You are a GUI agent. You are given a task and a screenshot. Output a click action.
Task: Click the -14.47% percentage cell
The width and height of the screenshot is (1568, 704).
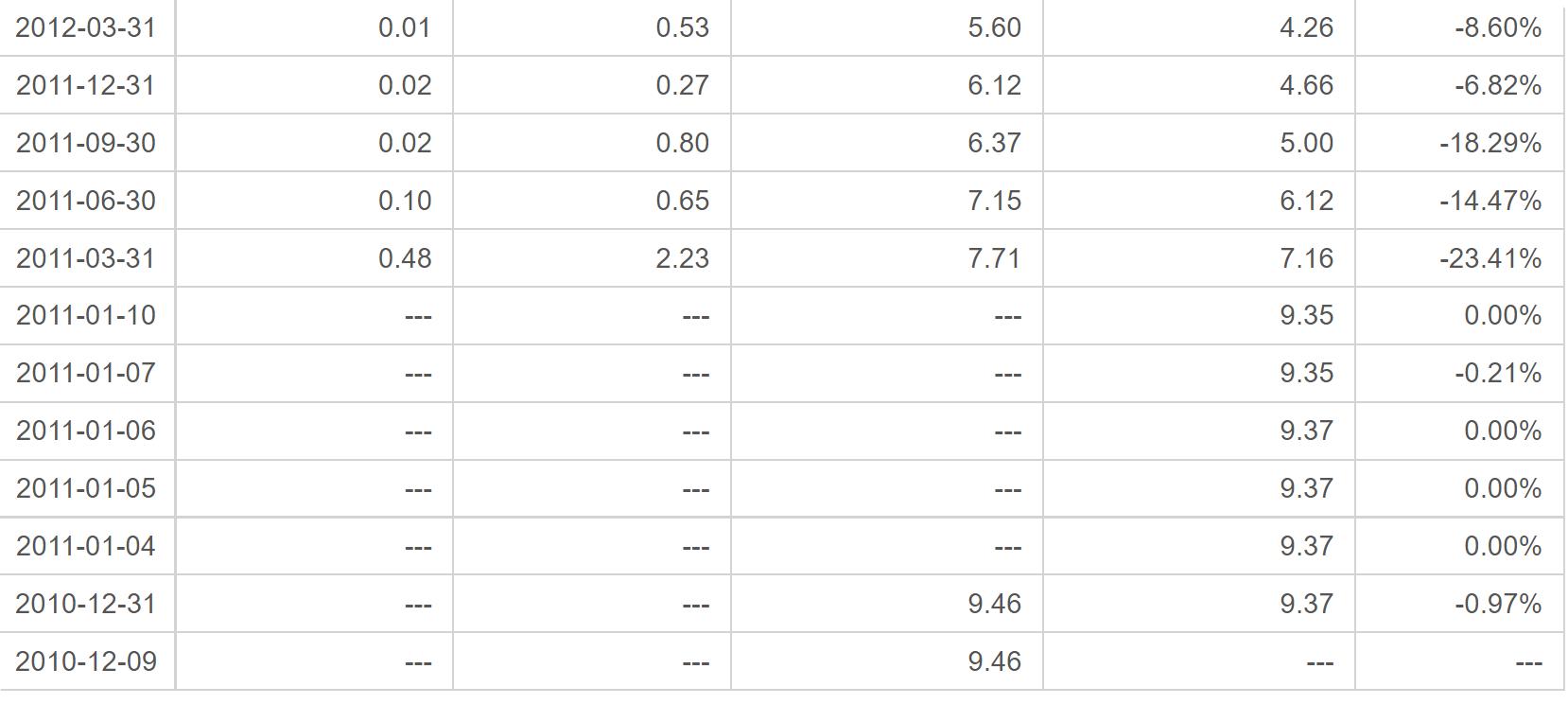point(1460,201)
